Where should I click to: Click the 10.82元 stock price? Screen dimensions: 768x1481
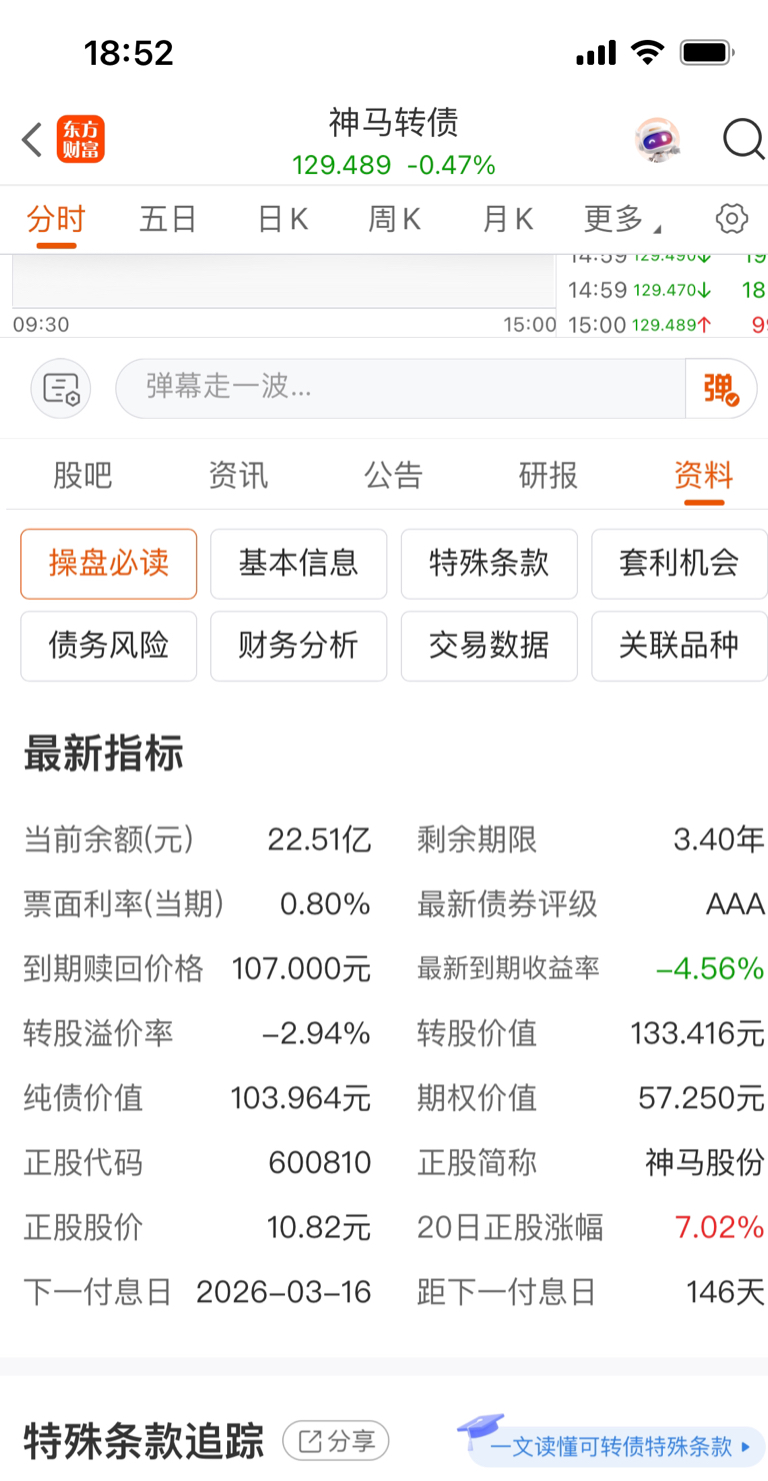[x=319, y=1227]
